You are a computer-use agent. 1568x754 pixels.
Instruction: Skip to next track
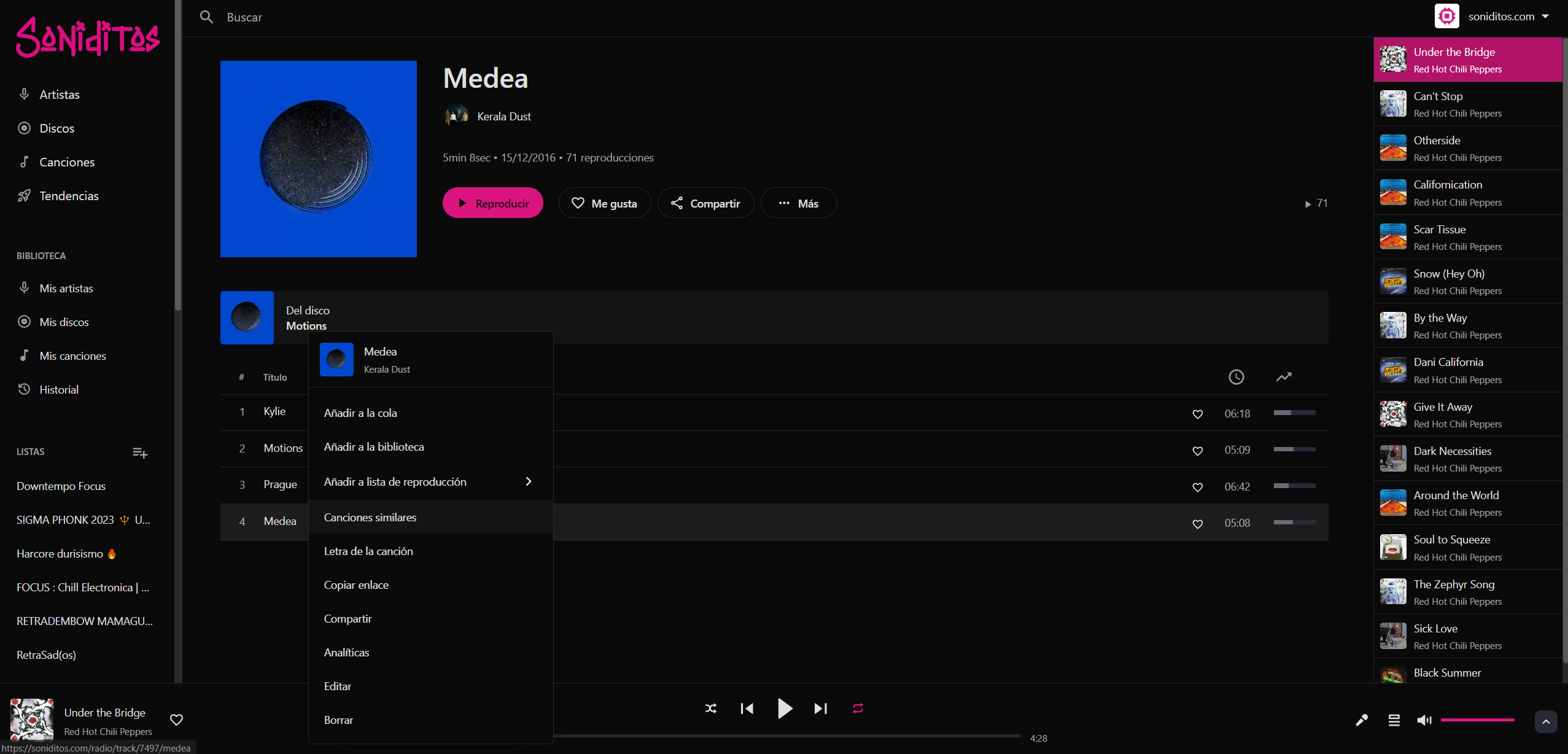pyautogui.click(x=821, y=709)
